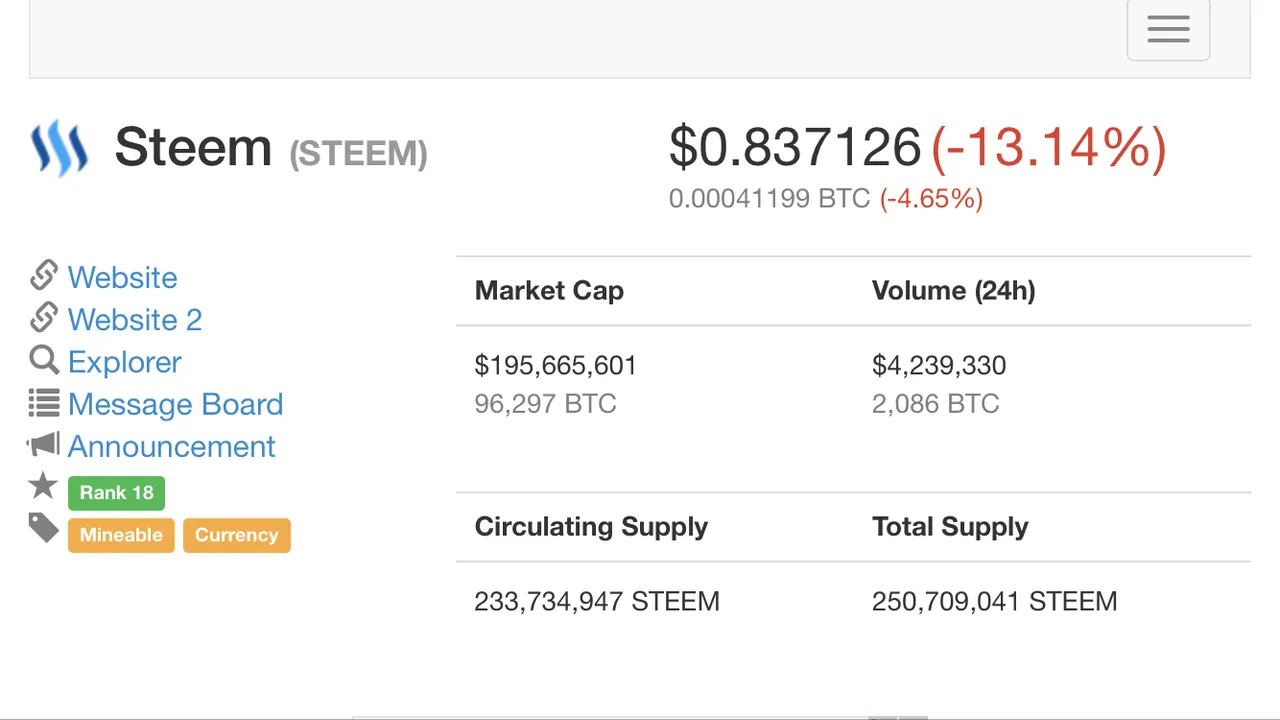Click the Currency tag badge
Viewport: 1280px width, 720px height.
(x=237, y=534)
